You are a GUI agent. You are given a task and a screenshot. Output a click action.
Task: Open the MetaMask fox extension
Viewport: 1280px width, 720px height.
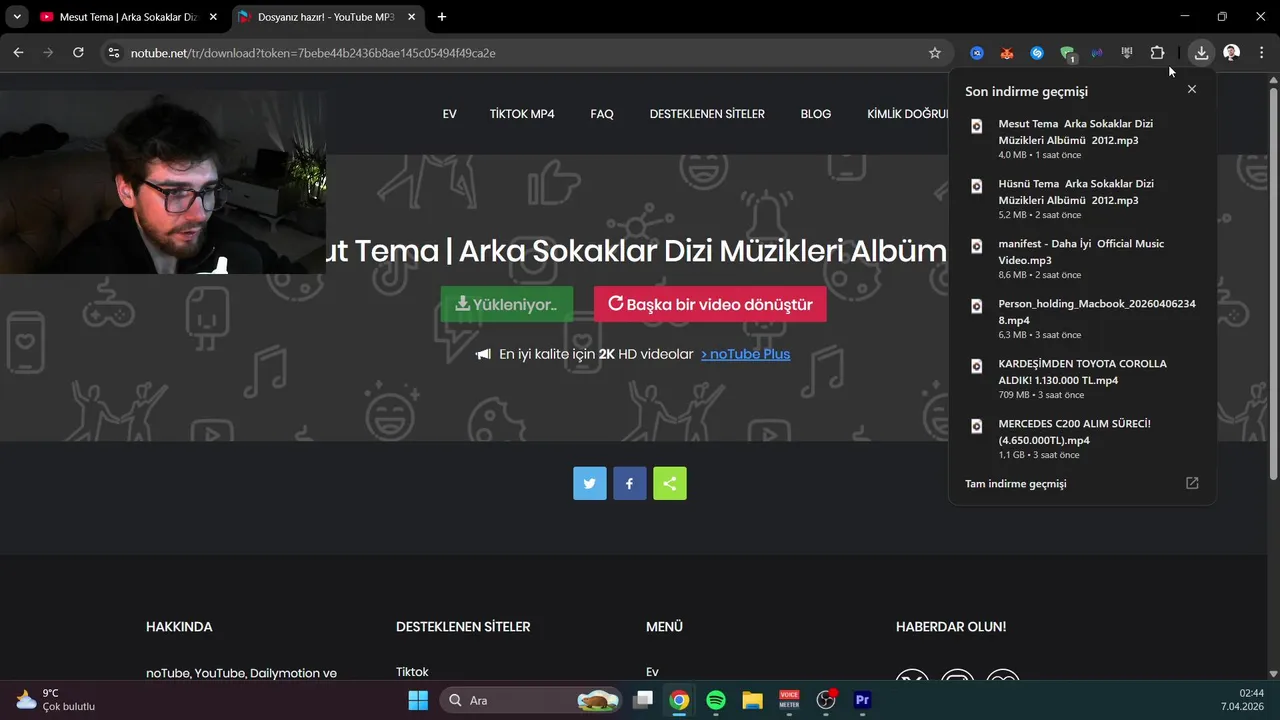point(1007,53)
